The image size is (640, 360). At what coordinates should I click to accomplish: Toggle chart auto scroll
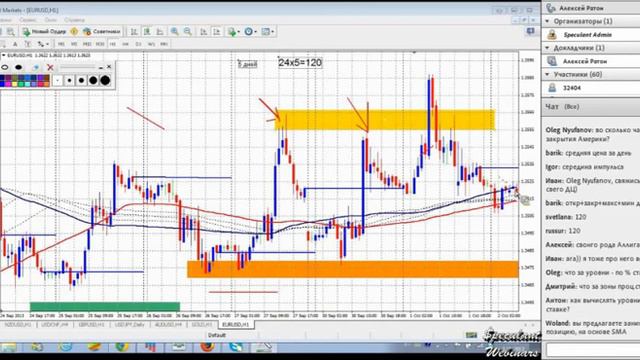point(203,31)
